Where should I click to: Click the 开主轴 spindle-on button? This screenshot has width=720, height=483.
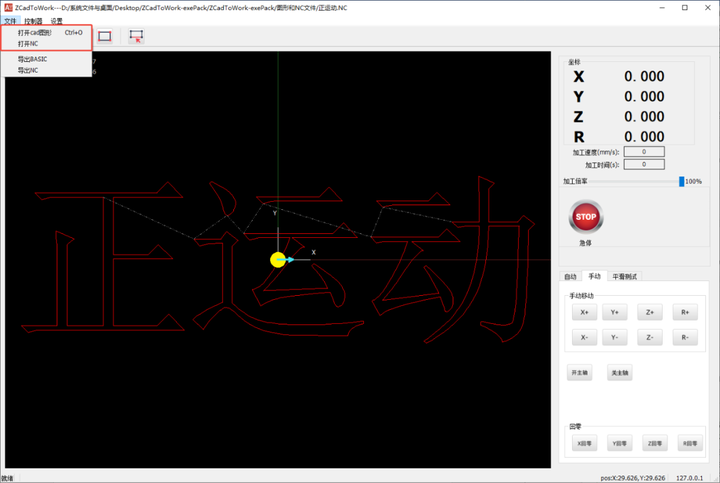click(x=579, y=372)
